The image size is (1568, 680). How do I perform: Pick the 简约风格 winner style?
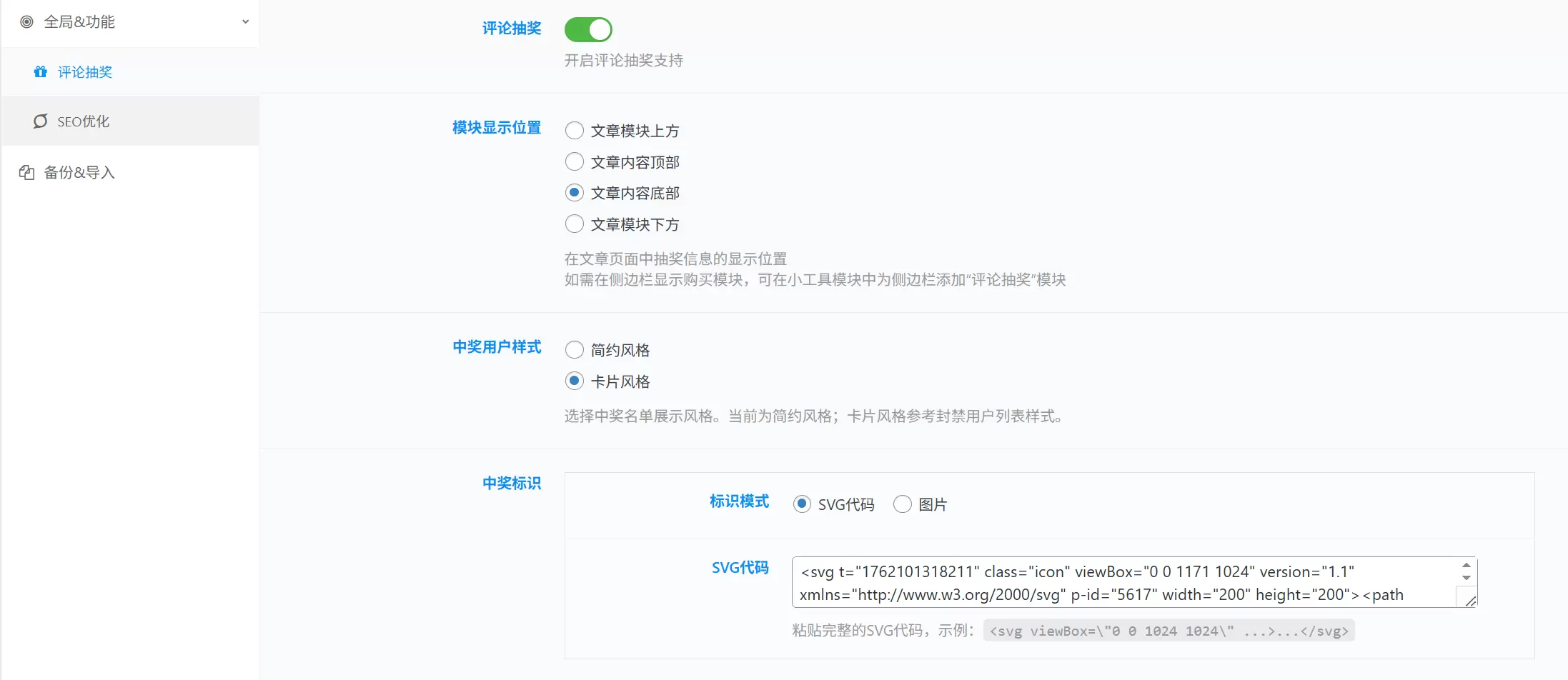coord(575,349)
